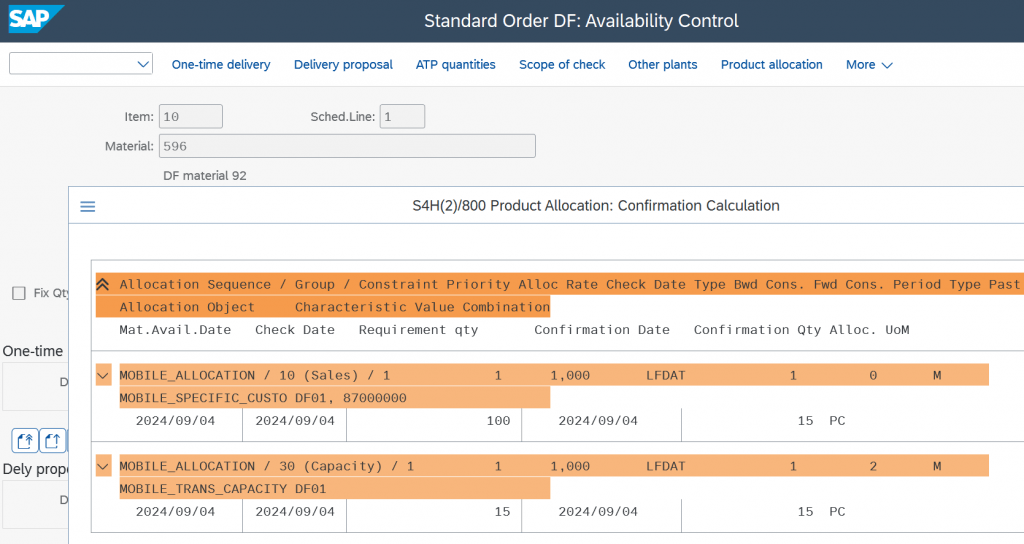The image size is (1024, 544).
Task: Select MOBILE_SPECIFIC_CUSTO DF01, 87000000 row
Action: (x=334, y=398)
